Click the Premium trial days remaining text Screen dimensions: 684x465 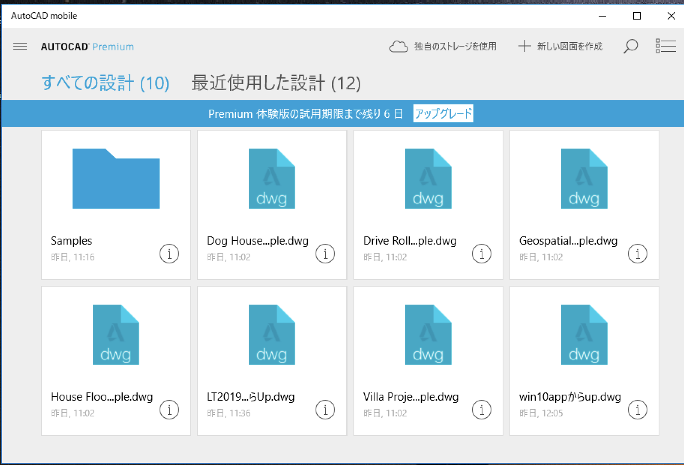point(305,114)
